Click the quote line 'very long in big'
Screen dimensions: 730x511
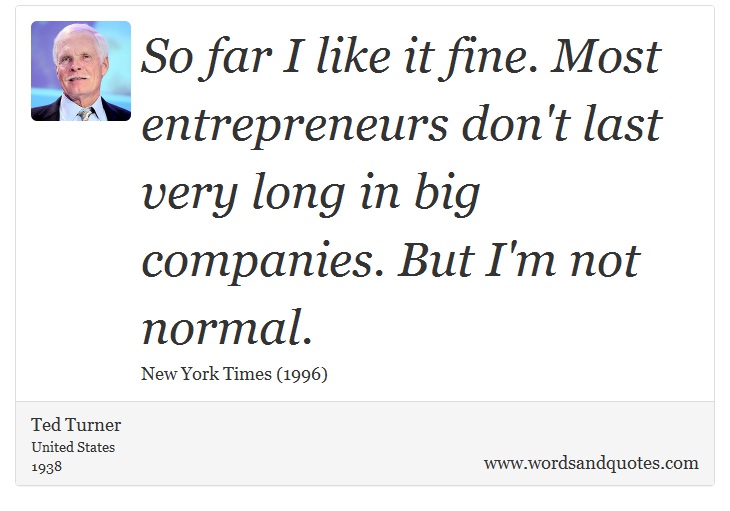coord(311,193)
